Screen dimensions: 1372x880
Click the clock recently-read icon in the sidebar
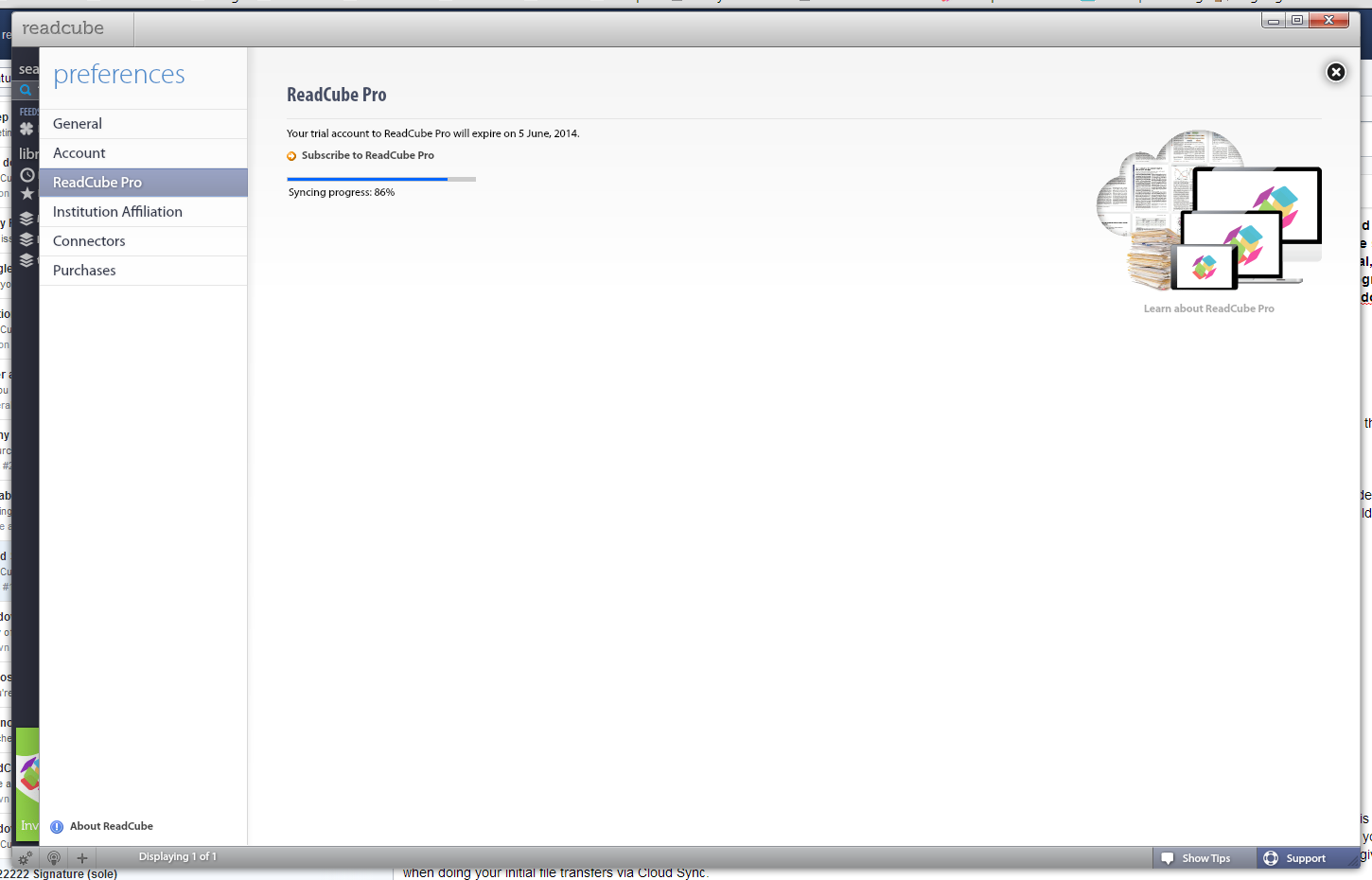(27, 175)
